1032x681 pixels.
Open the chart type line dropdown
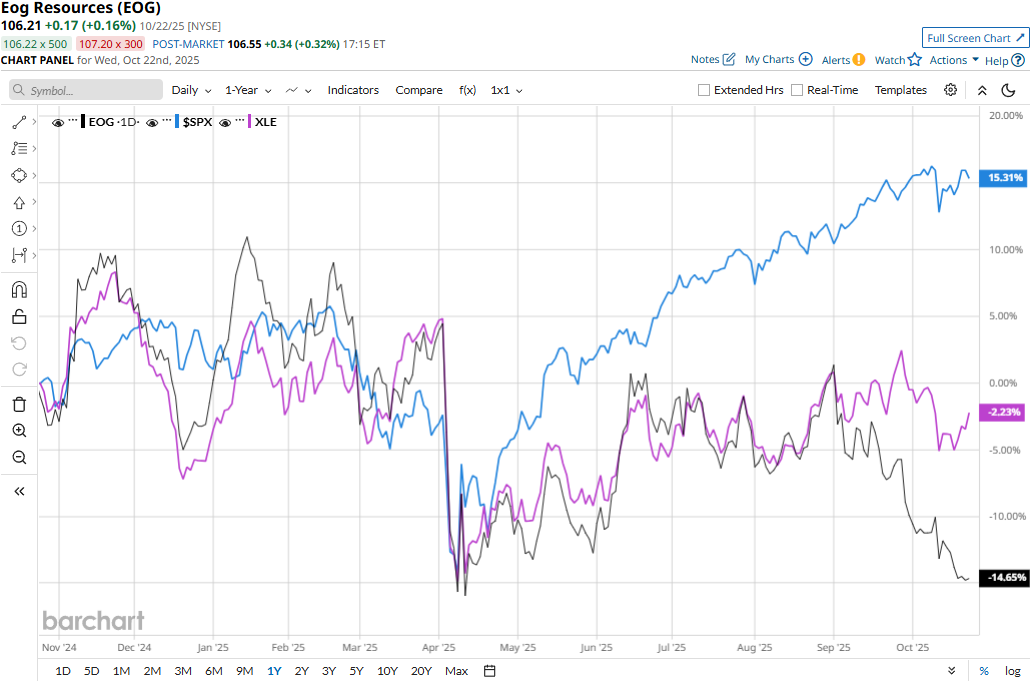[x=298, y=90]
